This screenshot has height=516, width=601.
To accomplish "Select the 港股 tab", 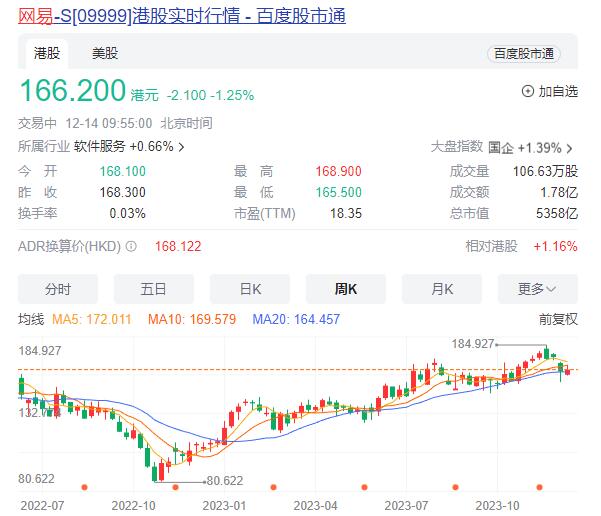I will [47, 53].
